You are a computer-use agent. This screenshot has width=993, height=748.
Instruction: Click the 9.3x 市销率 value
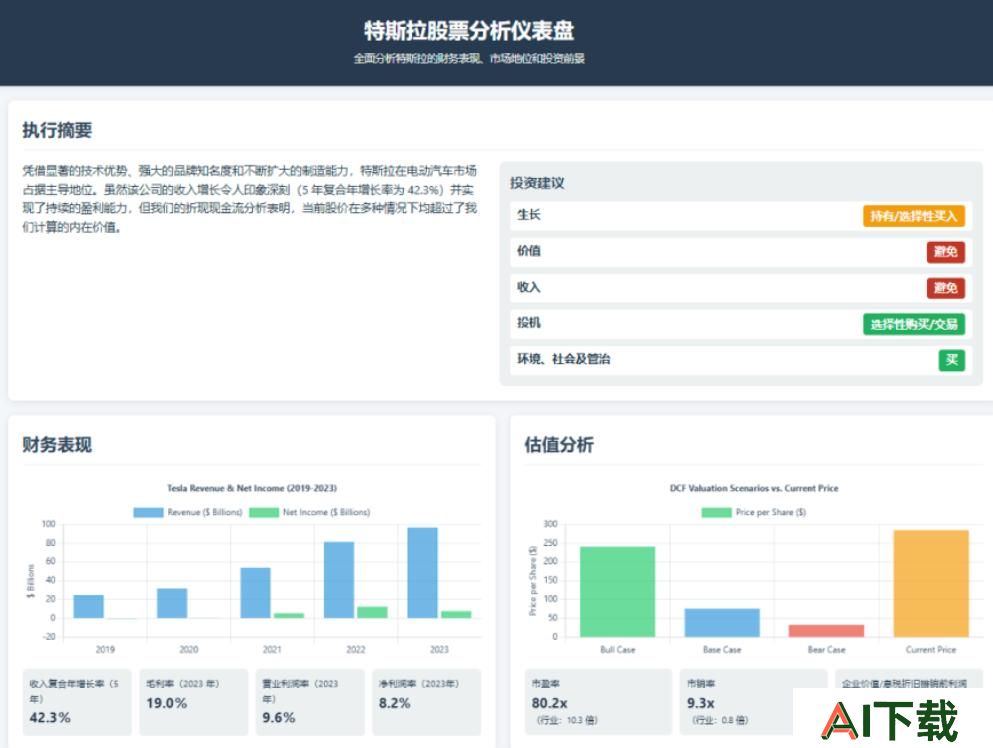pyautogui.click(x=700, y=703)
